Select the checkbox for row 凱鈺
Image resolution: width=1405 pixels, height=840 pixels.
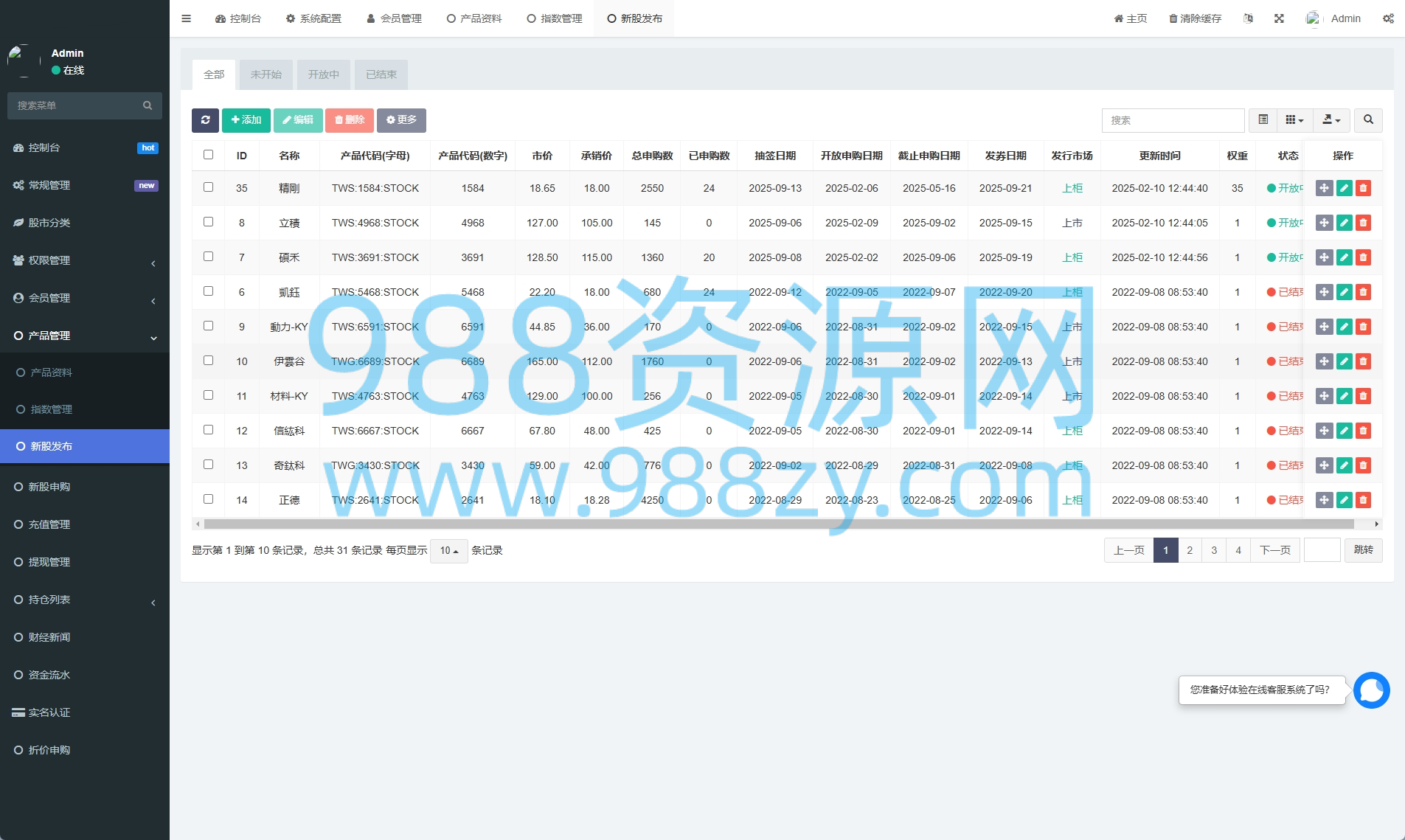pyautogui.click(x=208, y=291)
